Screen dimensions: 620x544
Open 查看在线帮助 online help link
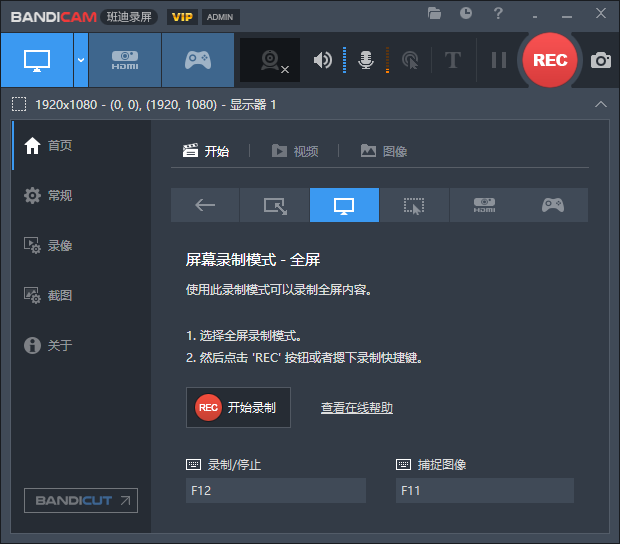357,408
